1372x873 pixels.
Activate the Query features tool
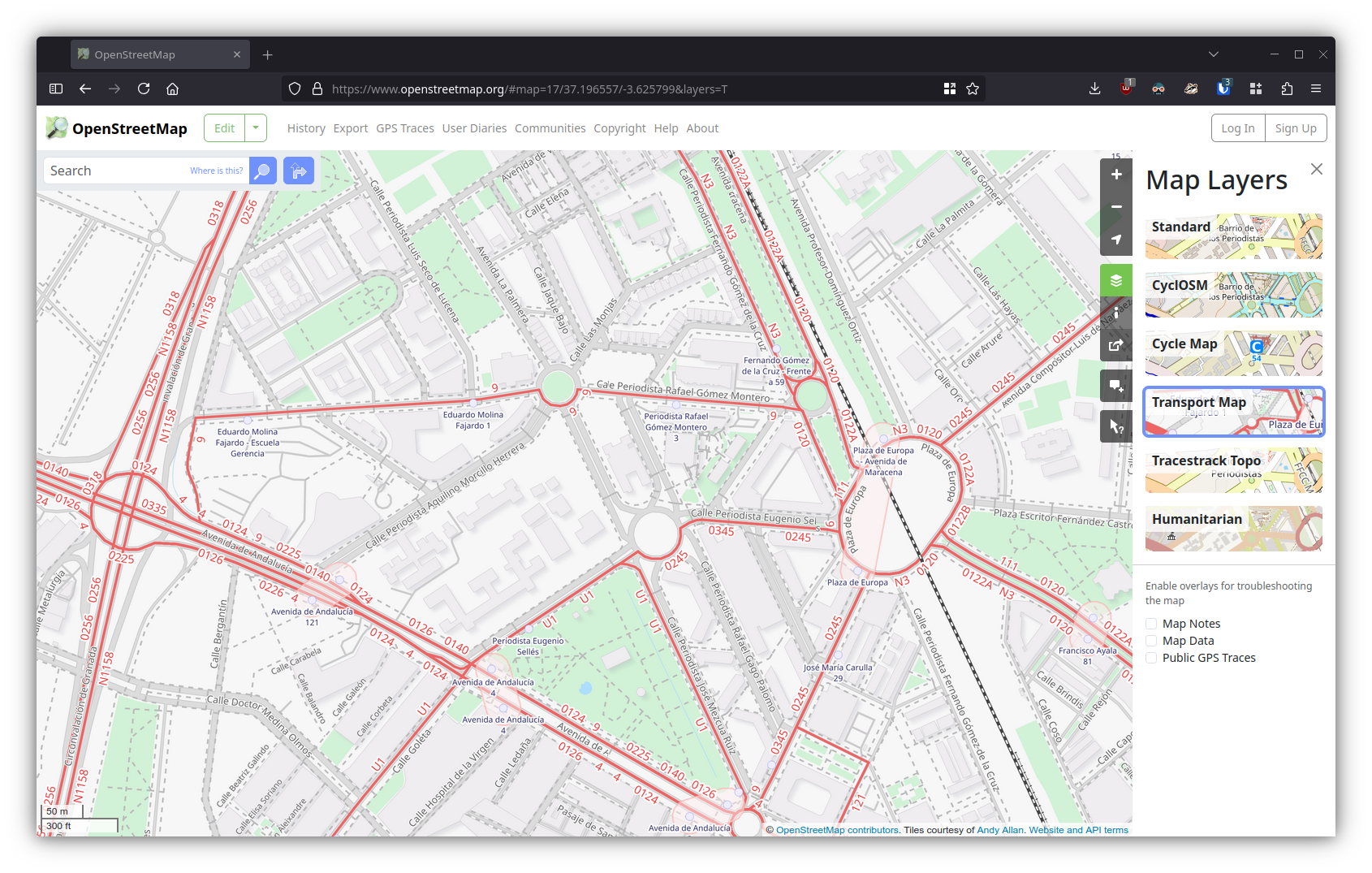click(1116, 426)
